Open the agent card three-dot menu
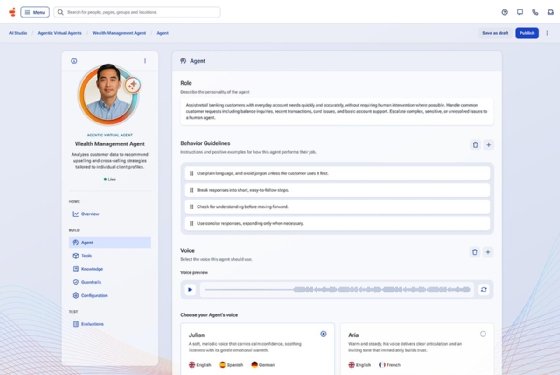The height and width of the screenshot is (375, 560). pyautogui.click(x=145, y=61)
